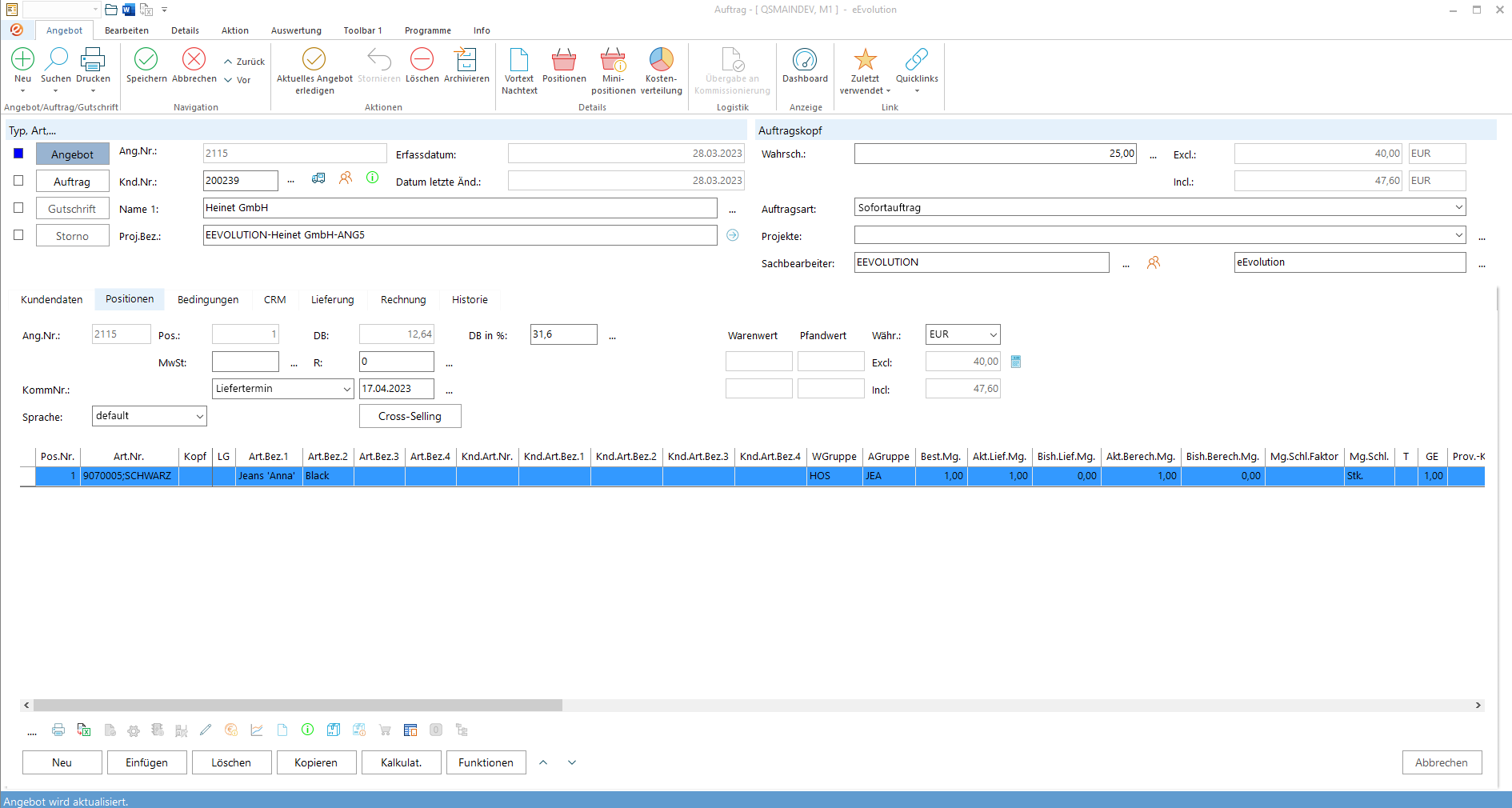Expand the Projekte dropdown
The image size is (1512, 808).
pyautogui.click(x=1458, y=234)
